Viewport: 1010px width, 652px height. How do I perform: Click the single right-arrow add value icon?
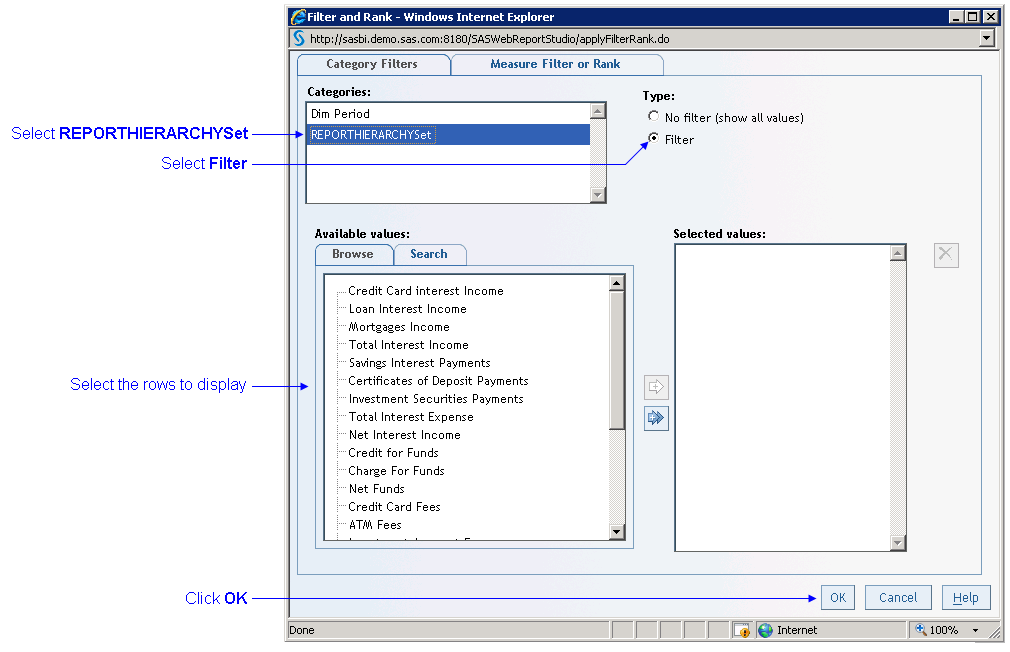pos(656,387)
